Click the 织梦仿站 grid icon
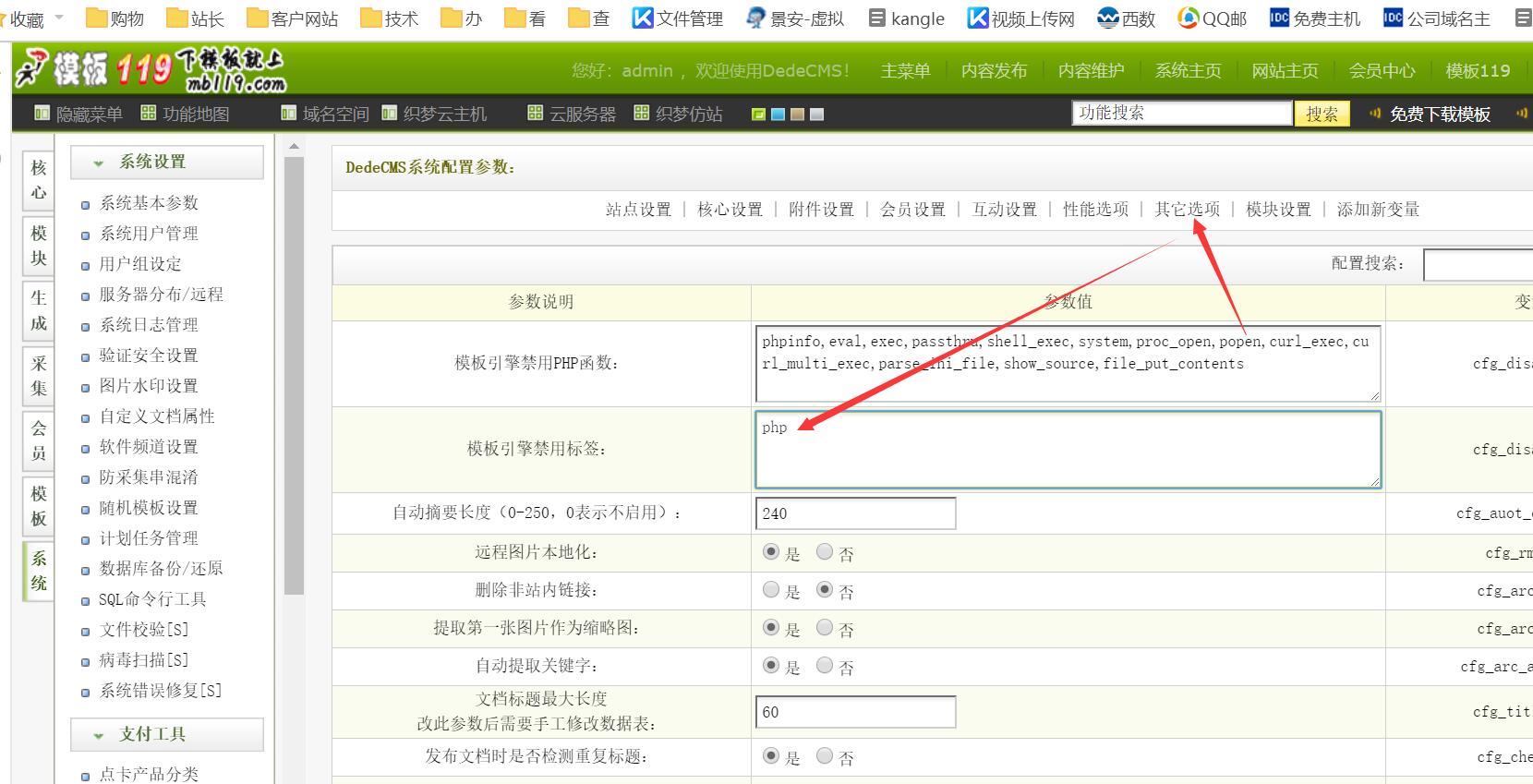Image resolution: width=1533 pixels, height=784 pixels. pyautogui.click(x=641, y=114)
